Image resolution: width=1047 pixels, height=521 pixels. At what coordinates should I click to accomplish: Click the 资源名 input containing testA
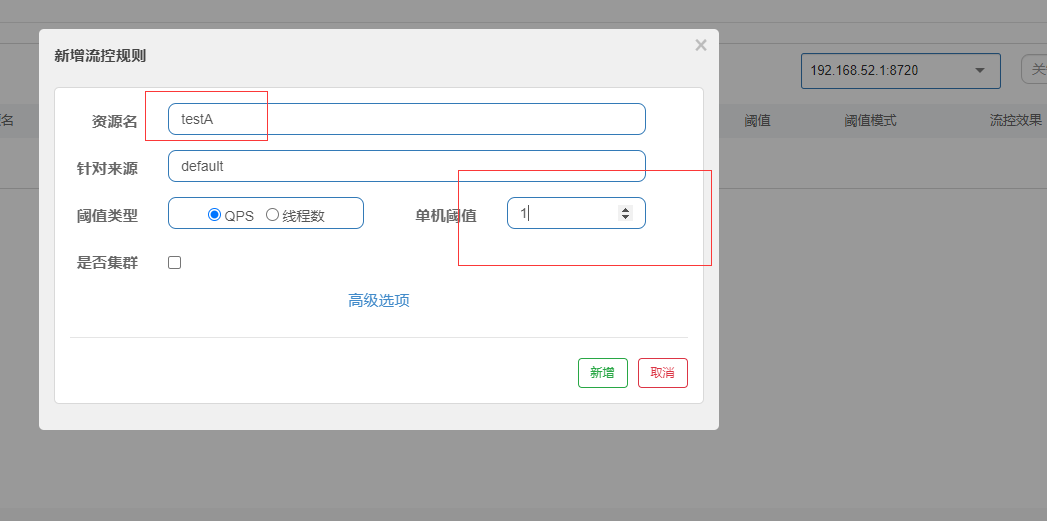coord(407,119)
